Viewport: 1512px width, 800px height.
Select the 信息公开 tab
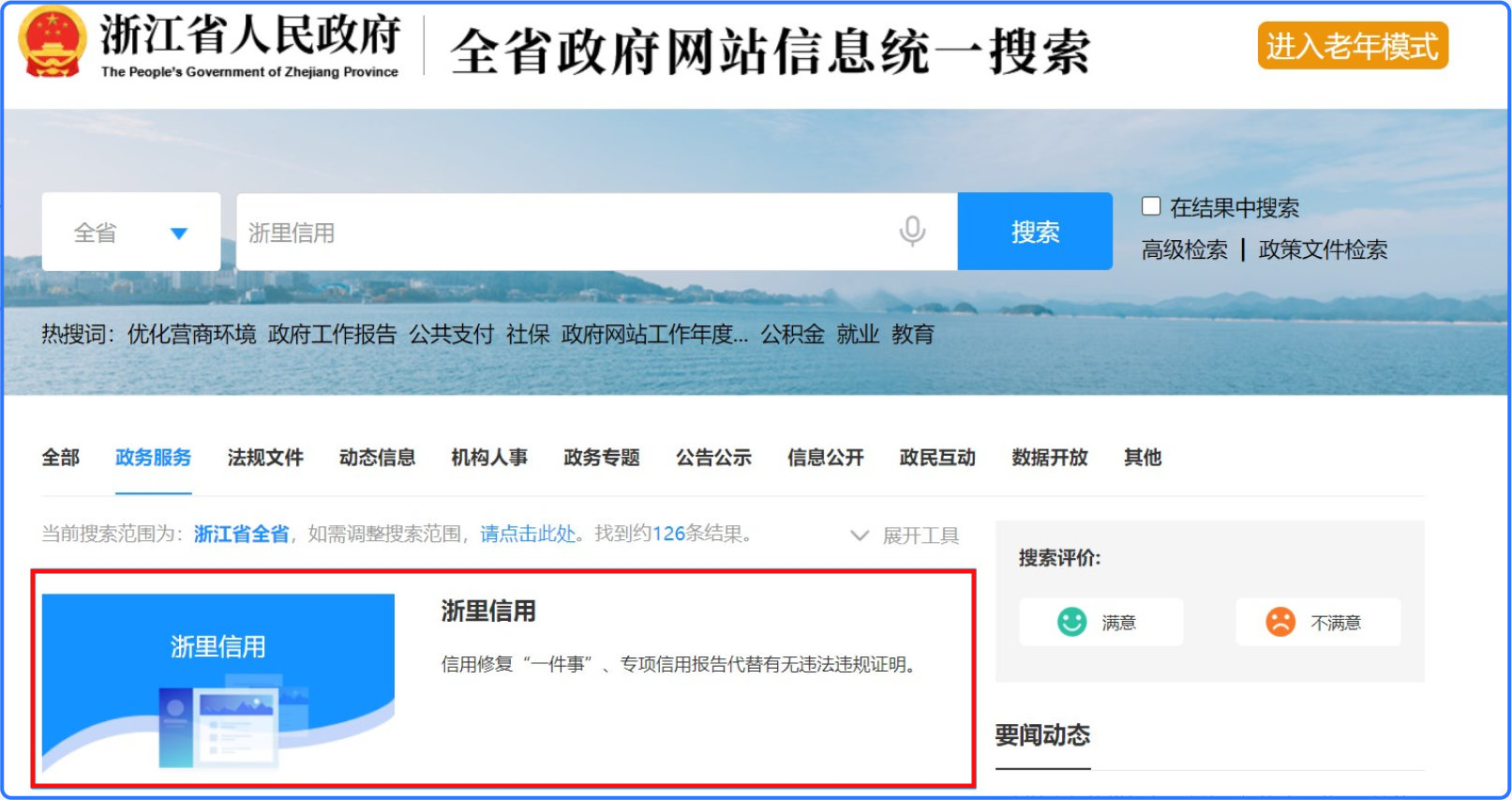825,458
